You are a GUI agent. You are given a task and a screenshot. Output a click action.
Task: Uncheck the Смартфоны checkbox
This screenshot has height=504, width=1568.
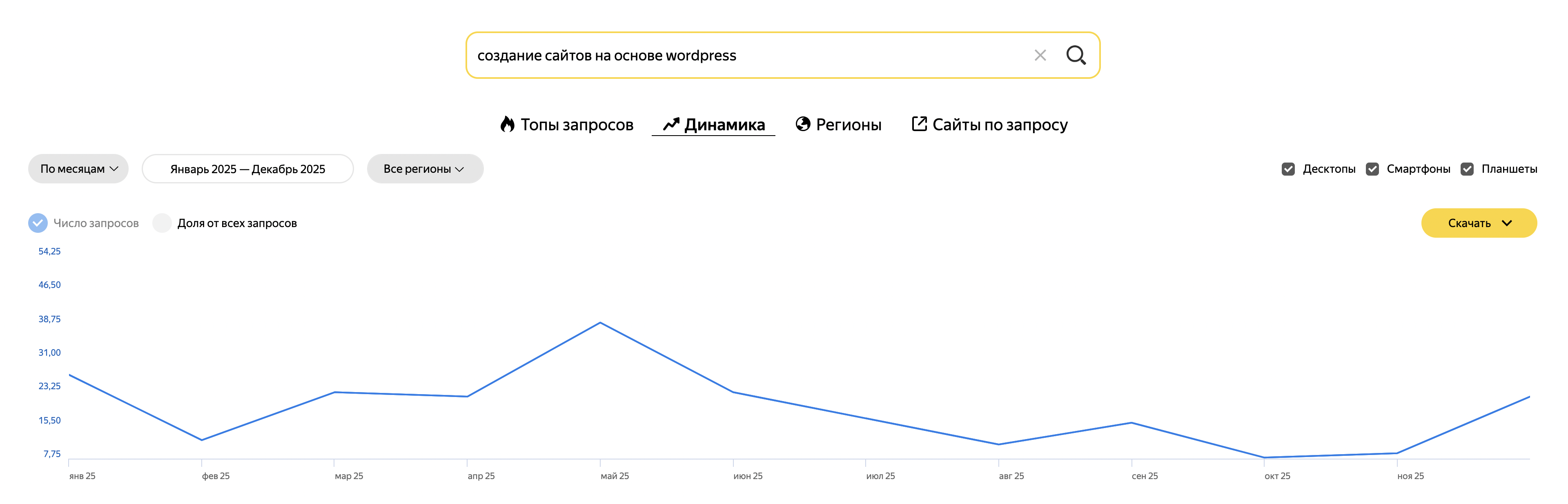pos(1372,169)
